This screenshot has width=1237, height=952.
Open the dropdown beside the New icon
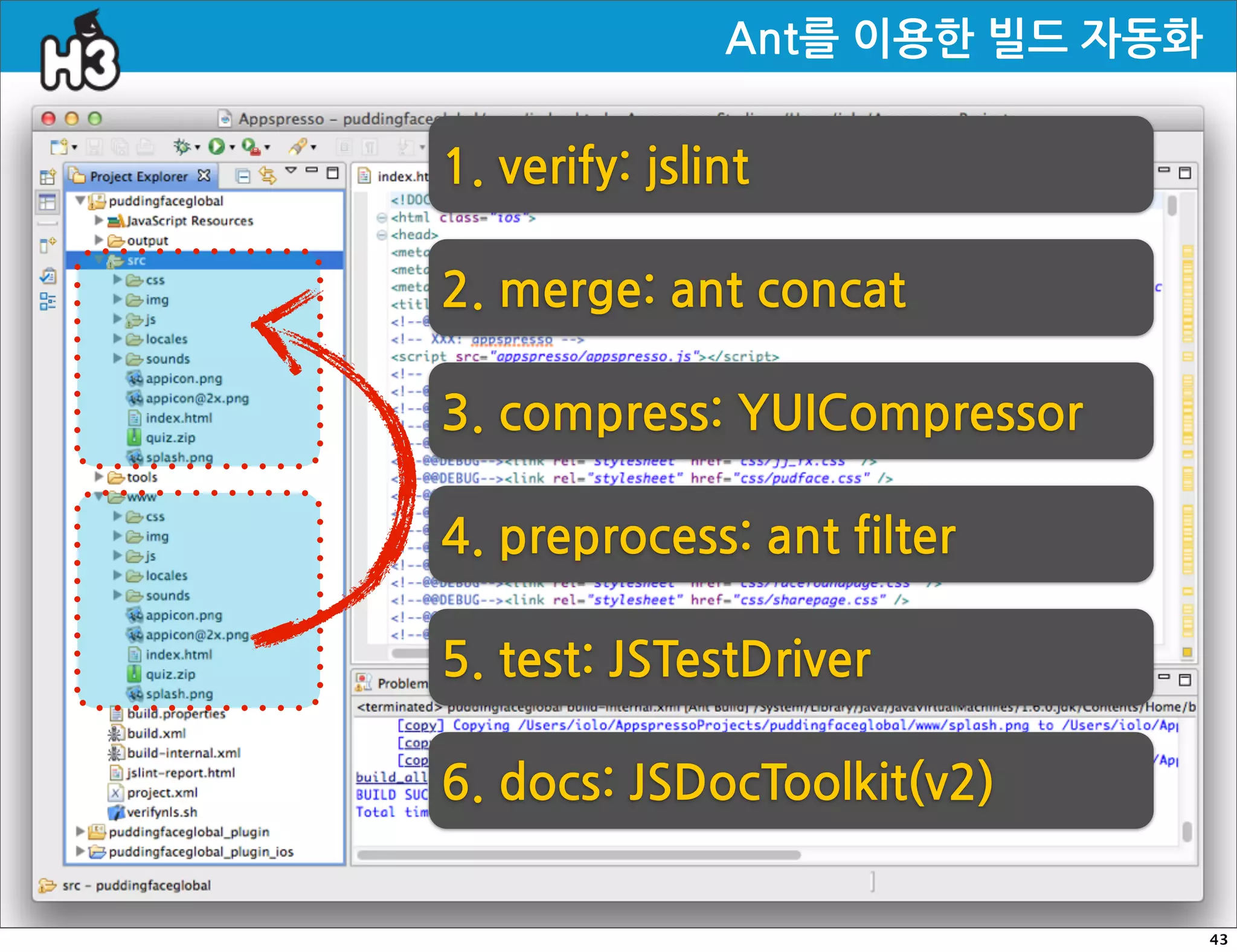click(x=74, y=147)
